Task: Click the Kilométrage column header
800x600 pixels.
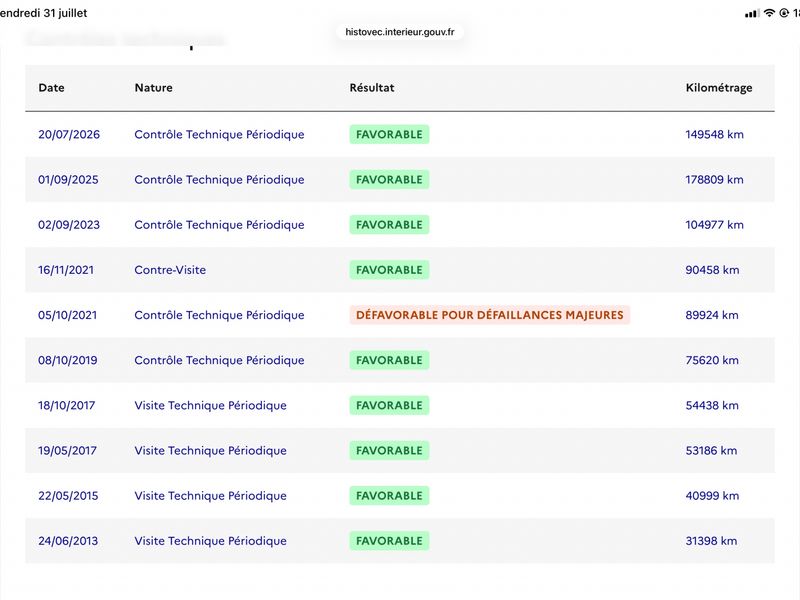Action: [719, 88]
